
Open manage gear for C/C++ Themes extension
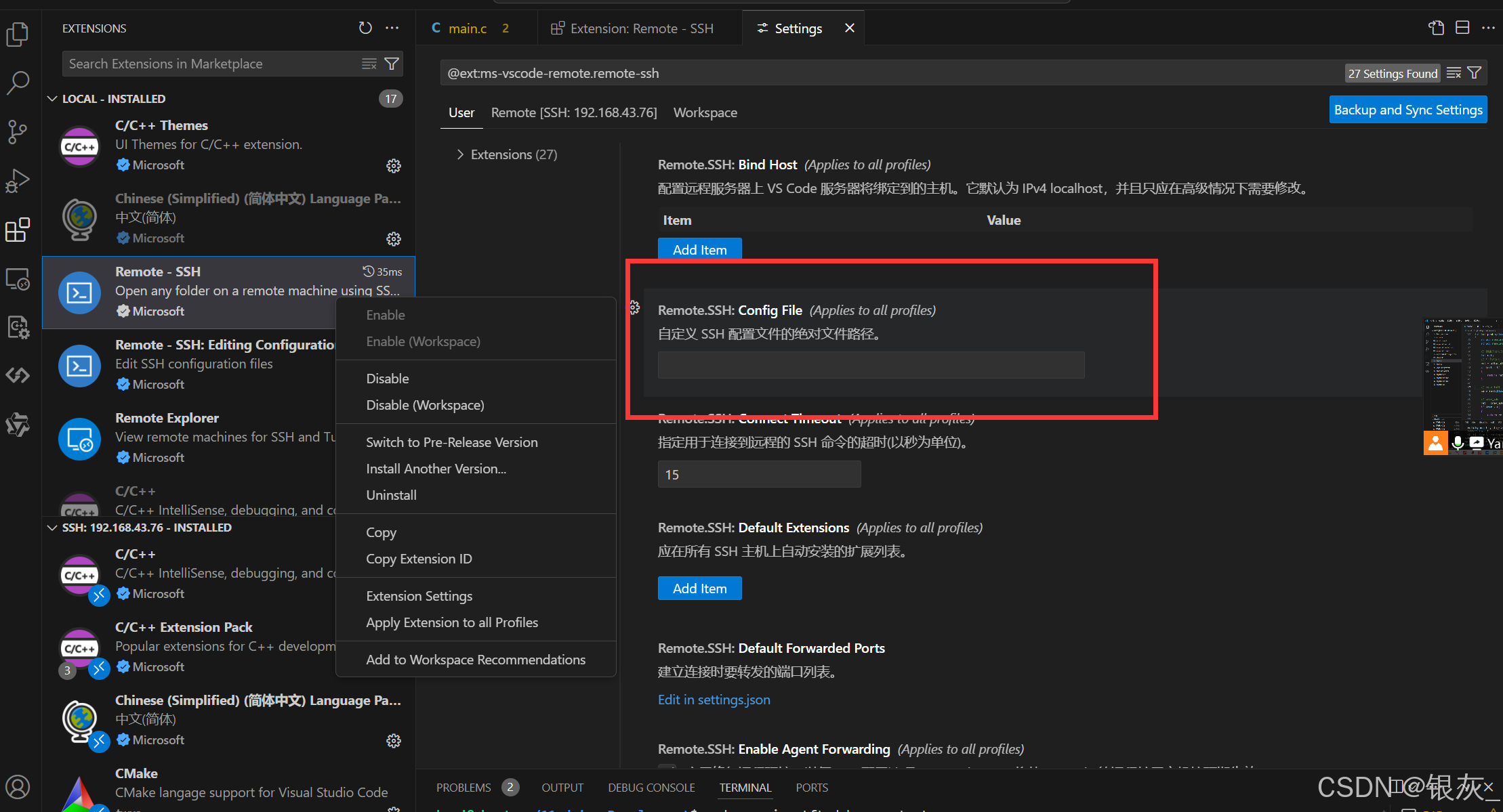coord(393,166)
